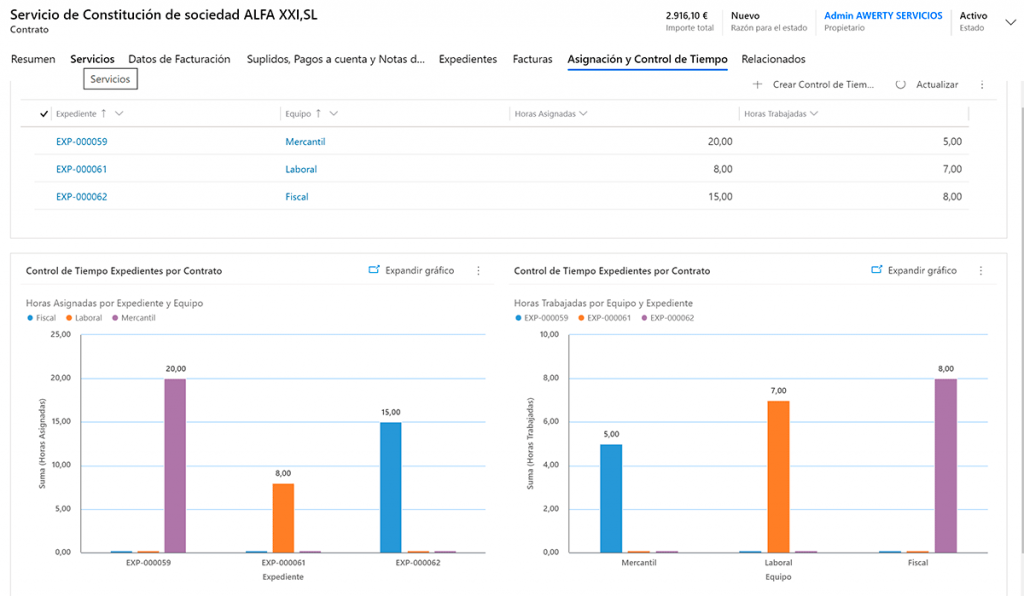Open record link EXP-000059

tap(81, 141)
